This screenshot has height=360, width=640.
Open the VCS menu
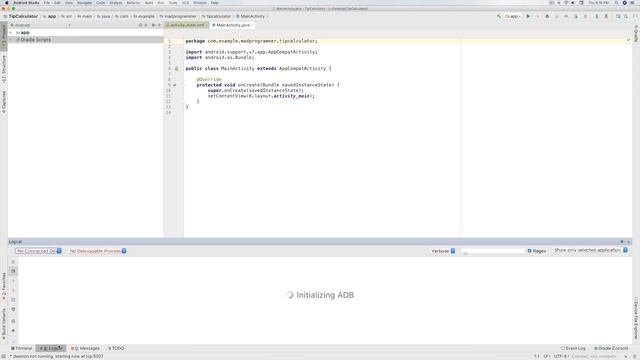tap(186, 2)
